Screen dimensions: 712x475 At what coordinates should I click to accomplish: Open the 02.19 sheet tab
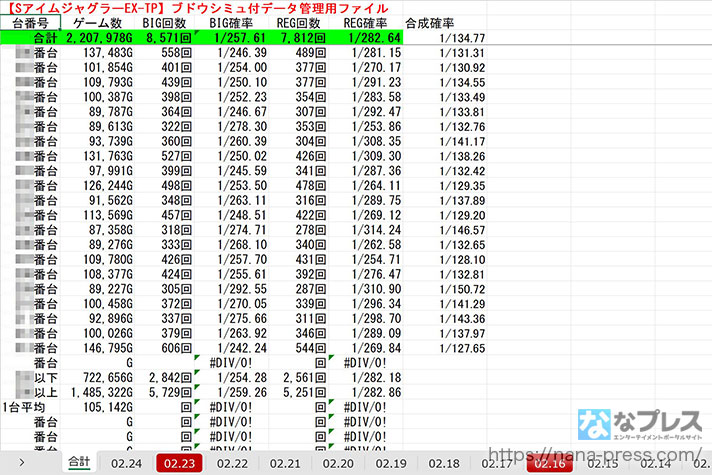(391, 463)
